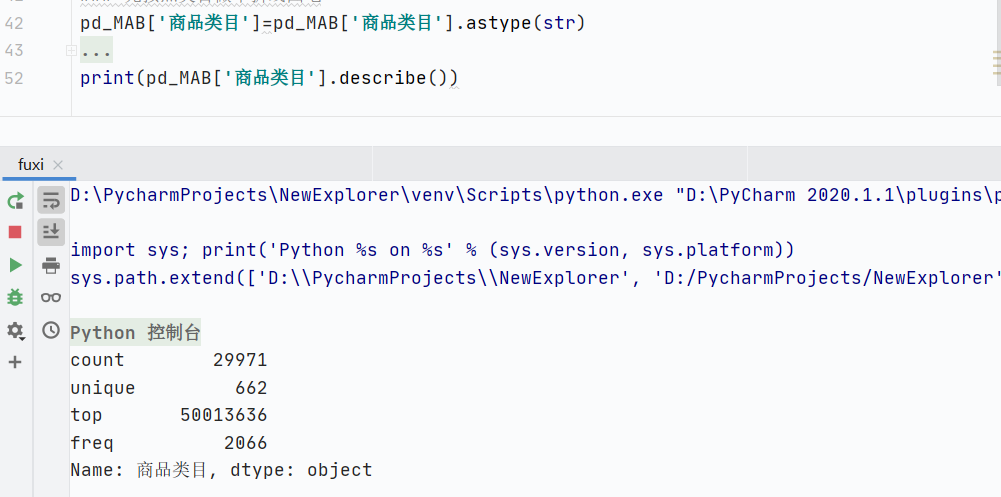Screen dimensions: 1001x497
Task: Open console command history clock icon
Action: (x=51, y=330)
